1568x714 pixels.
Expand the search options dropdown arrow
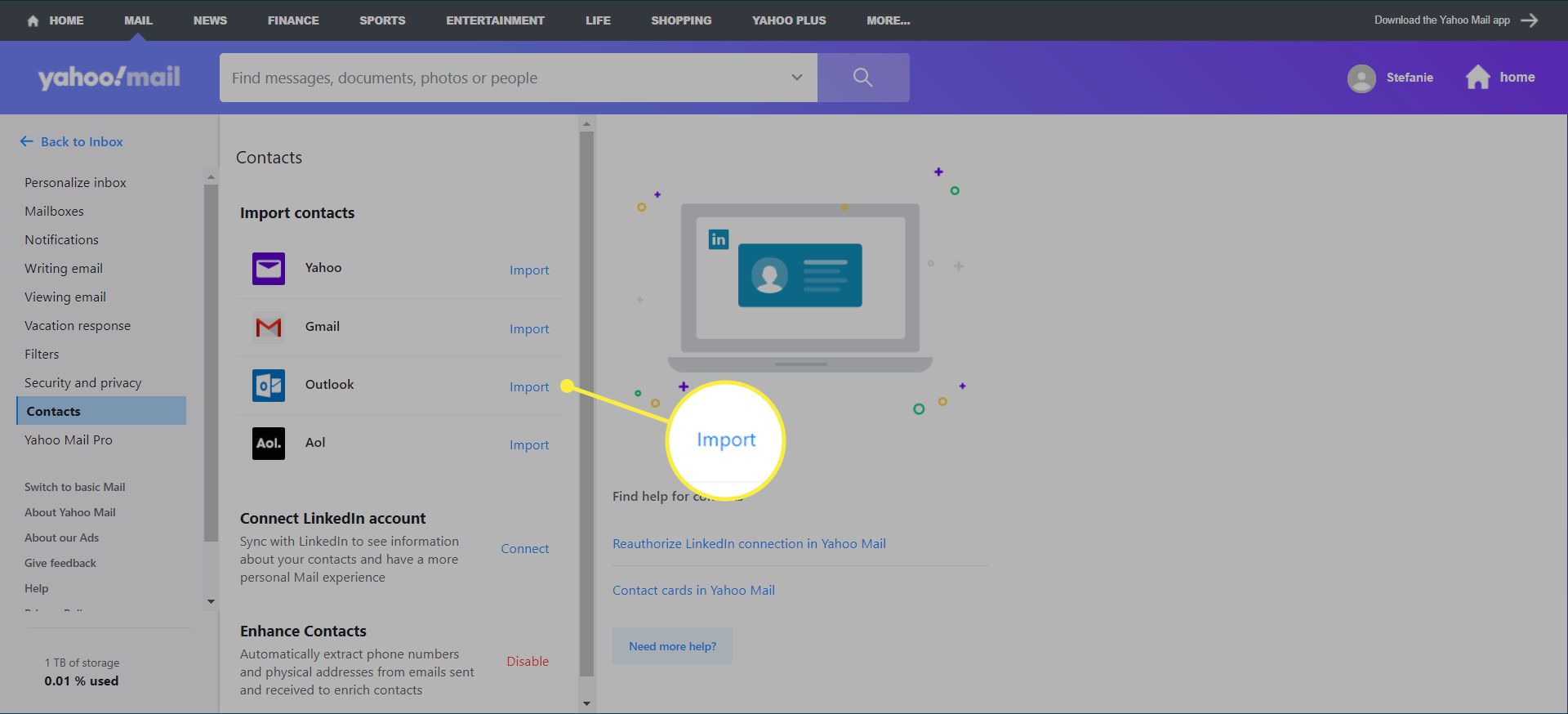point(797,78)
